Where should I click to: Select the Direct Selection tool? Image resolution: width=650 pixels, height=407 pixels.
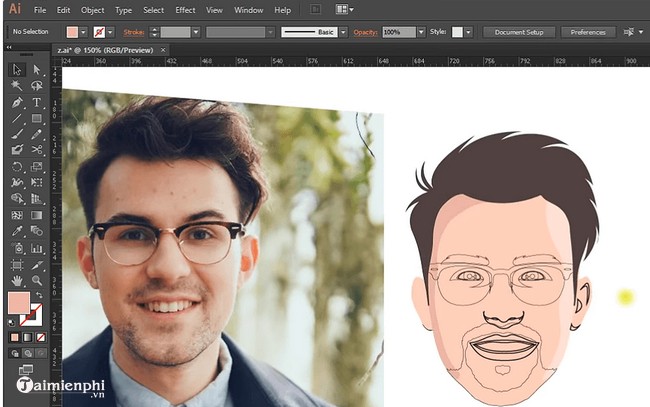pyautogui.click(x=37, y=70)
